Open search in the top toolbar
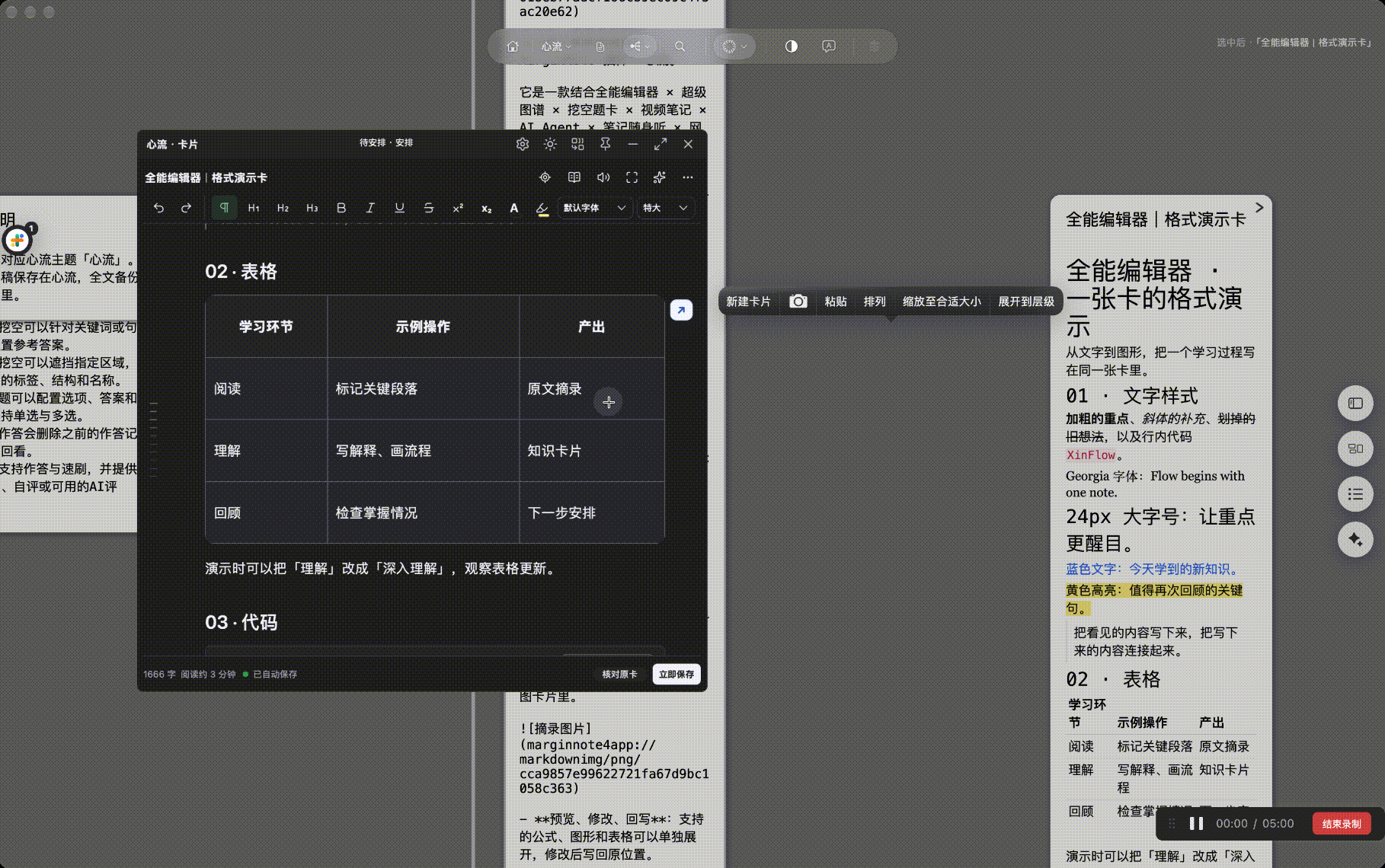The width and height of the screenshot is (1385, 868). 680,46
